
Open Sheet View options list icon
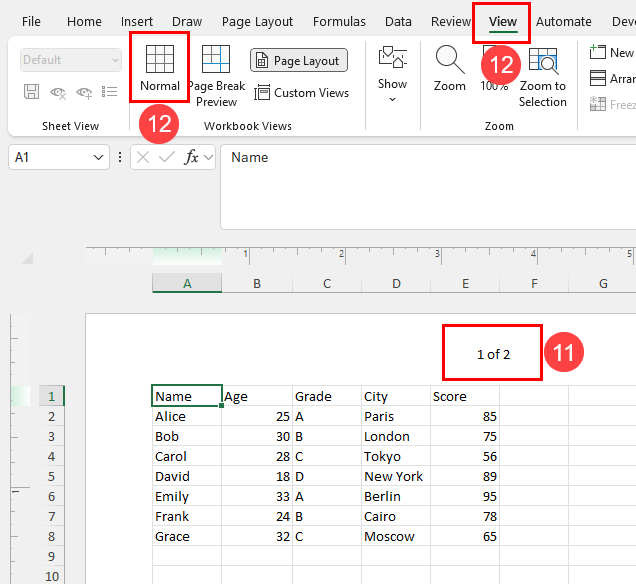tap(110, 92)
